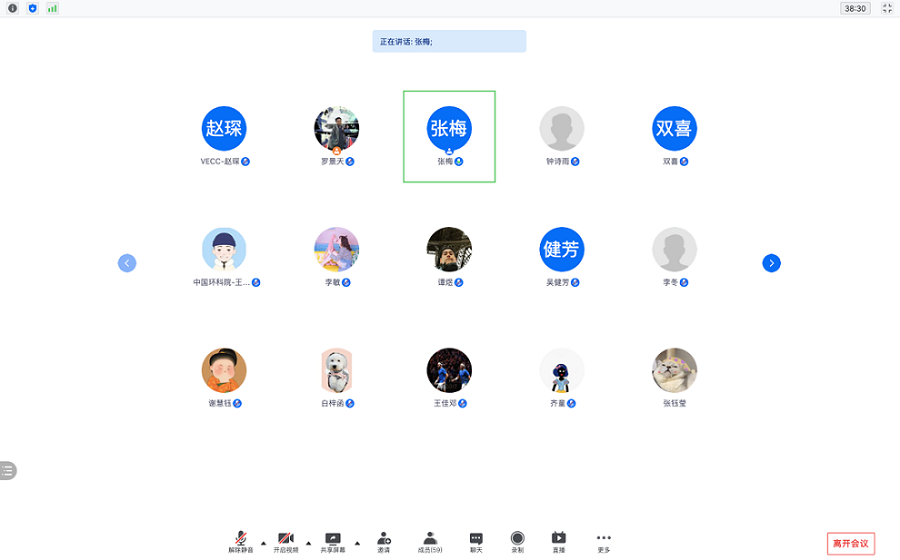This screenshot has width=900, height=560.
Task: Start screen sharing (共享屏幕)
Action: [333, 541]
